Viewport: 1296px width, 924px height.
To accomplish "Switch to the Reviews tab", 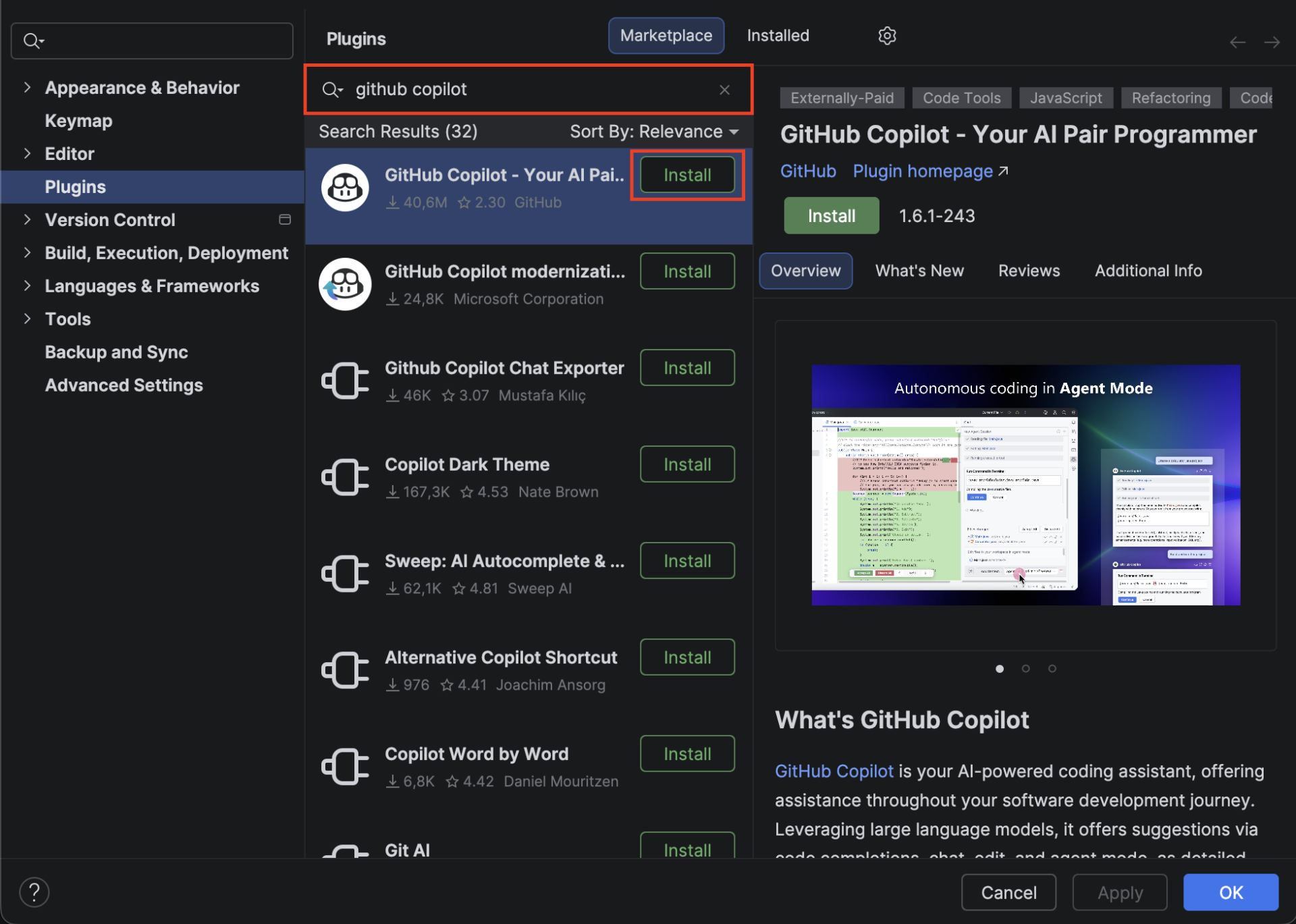I will [1029, 271].
